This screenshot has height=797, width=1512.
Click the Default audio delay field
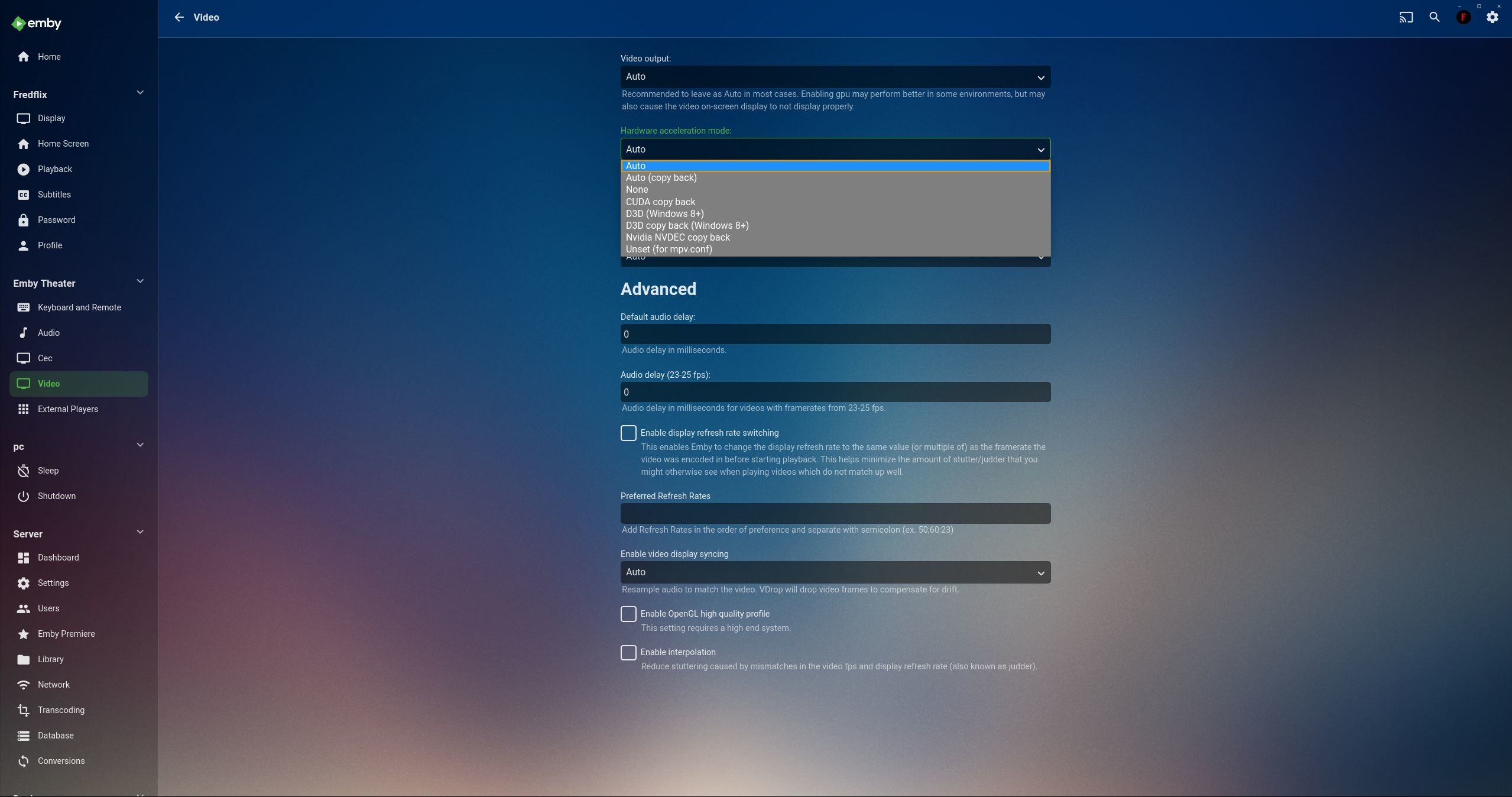[x=835, y=334]
